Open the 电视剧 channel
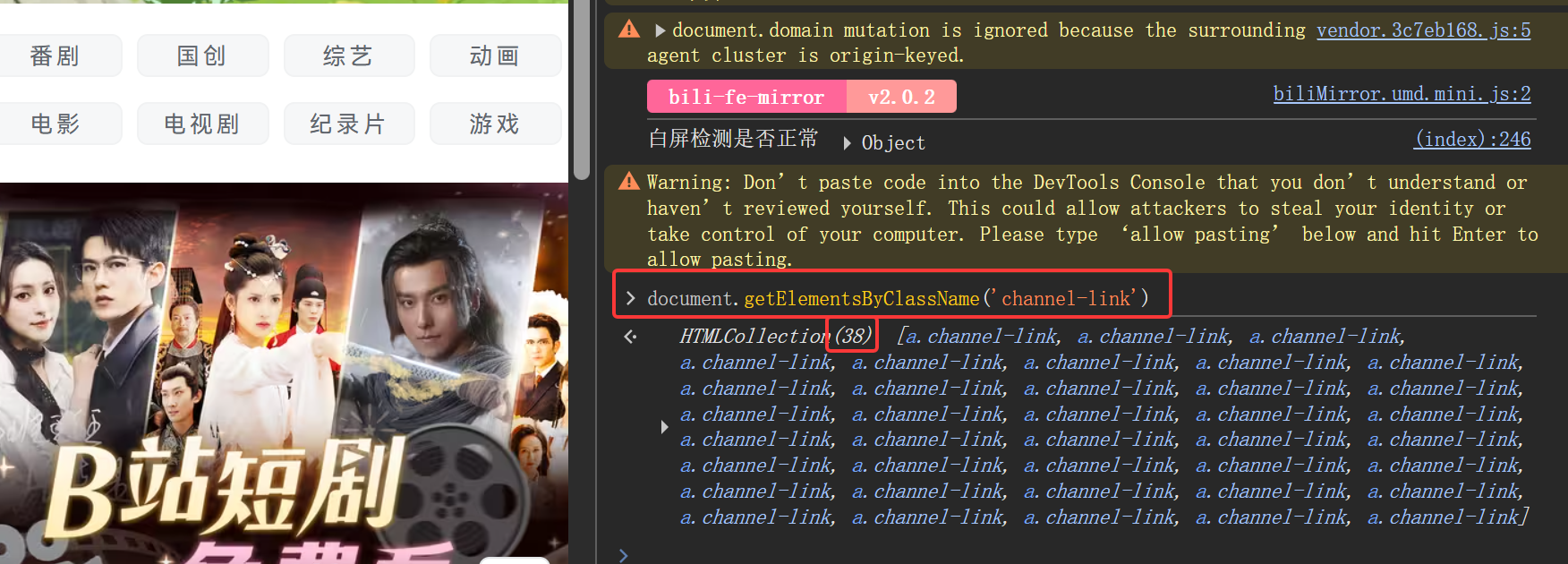 coord(202,124)
